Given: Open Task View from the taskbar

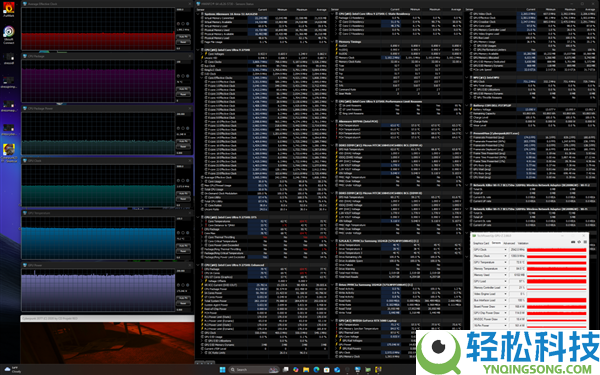Looking at the screenshot, I should 285,370.
